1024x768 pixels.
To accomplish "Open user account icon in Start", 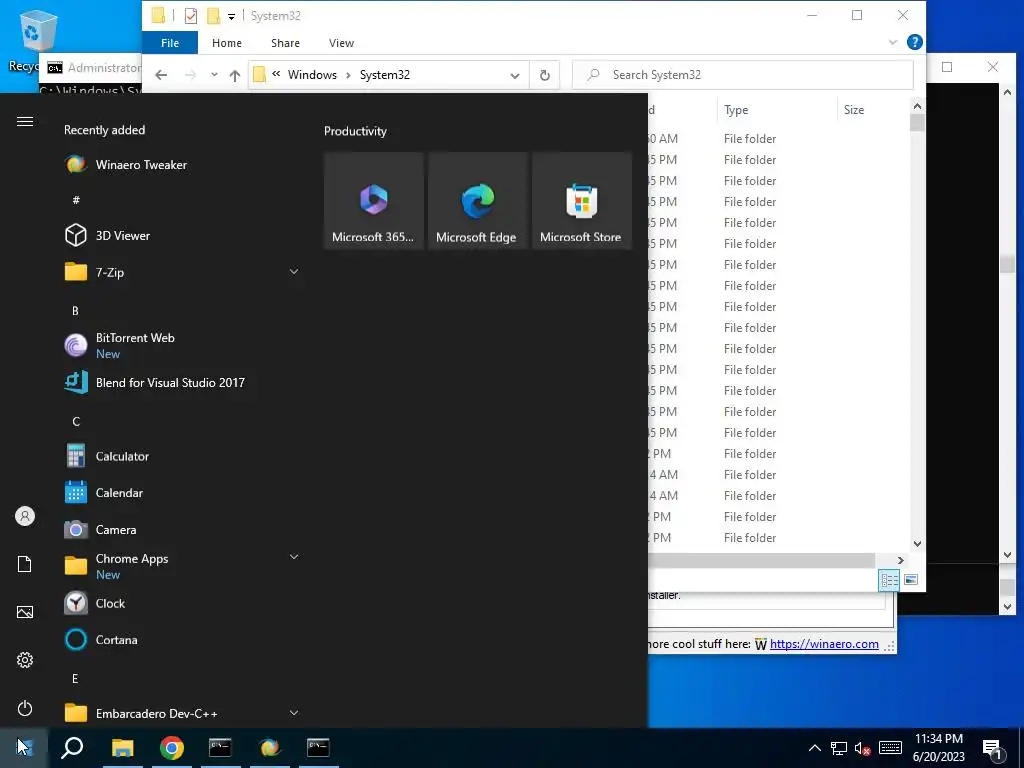I will point(25,516).
